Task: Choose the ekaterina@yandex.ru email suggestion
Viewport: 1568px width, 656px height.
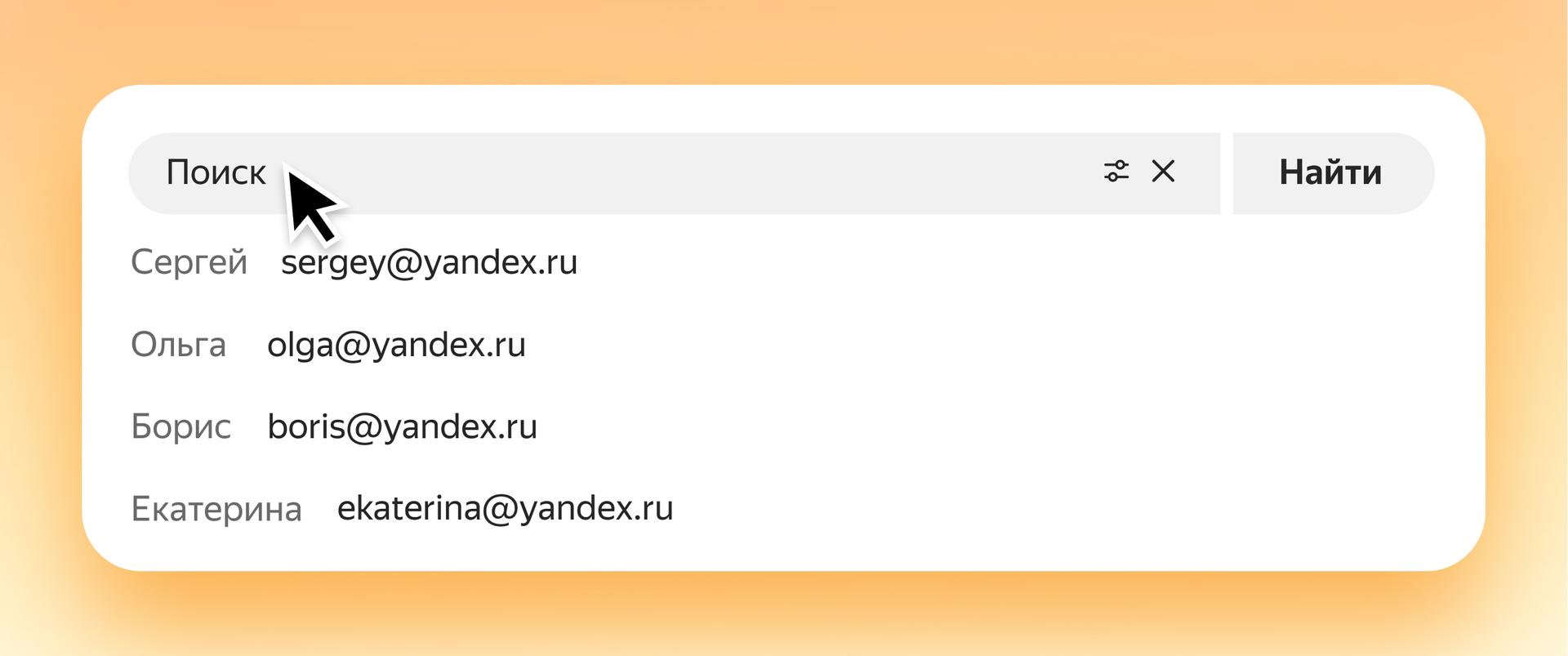Action: pos(505,509)
